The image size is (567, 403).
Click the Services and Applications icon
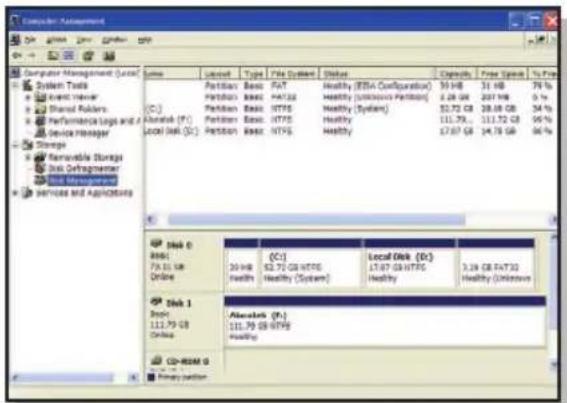[27, 193]
